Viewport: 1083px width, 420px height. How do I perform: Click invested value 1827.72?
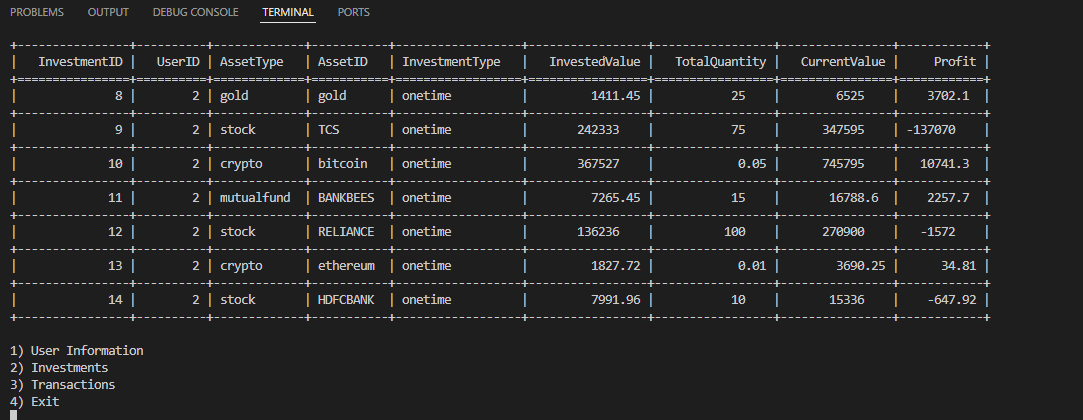(615, 265)
